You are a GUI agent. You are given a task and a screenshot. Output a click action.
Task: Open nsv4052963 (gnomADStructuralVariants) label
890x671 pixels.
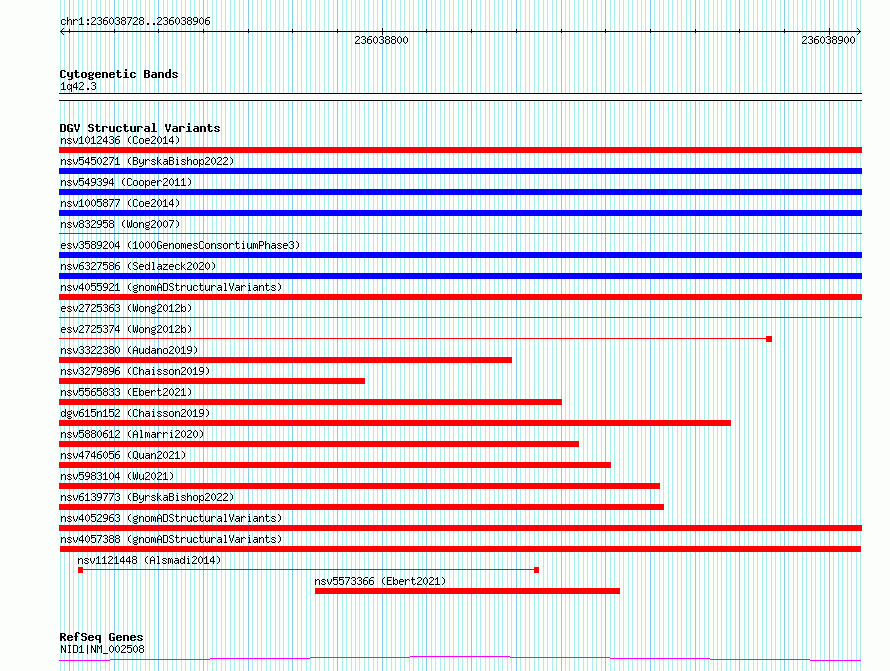coord(171,518)
